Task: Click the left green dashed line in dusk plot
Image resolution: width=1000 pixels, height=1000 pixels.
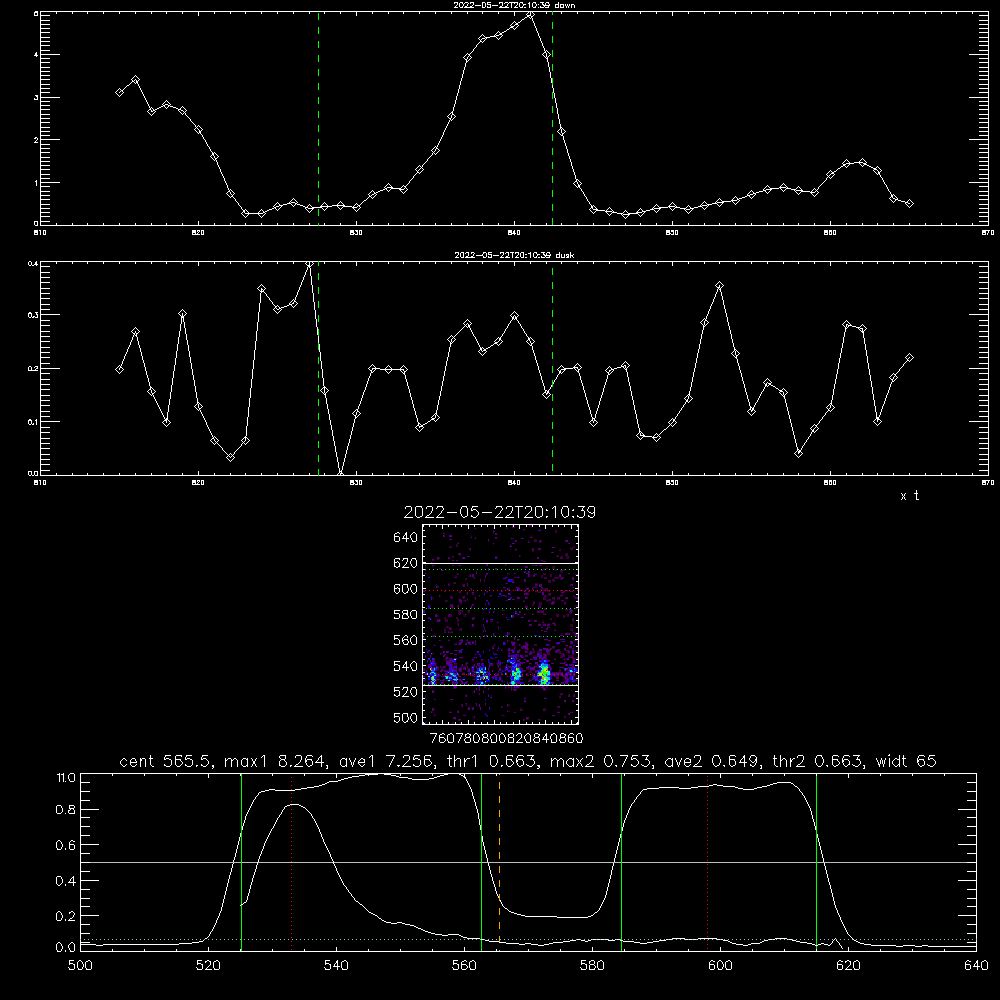Action: tap(318, 368)
